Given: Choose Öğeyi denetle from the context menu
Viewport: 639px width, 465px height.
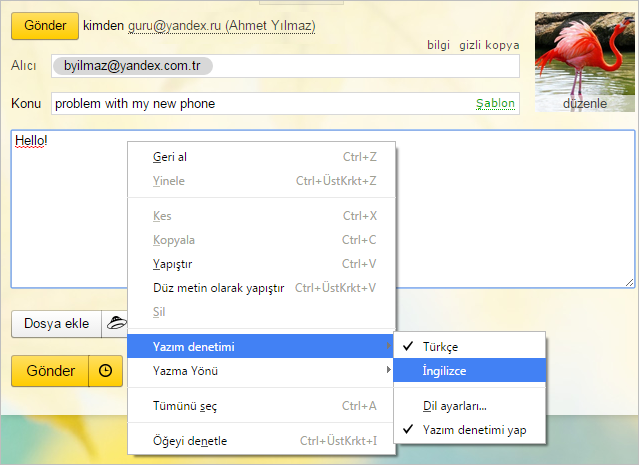Looking at the screenshot, I should (x=261, y=441).
